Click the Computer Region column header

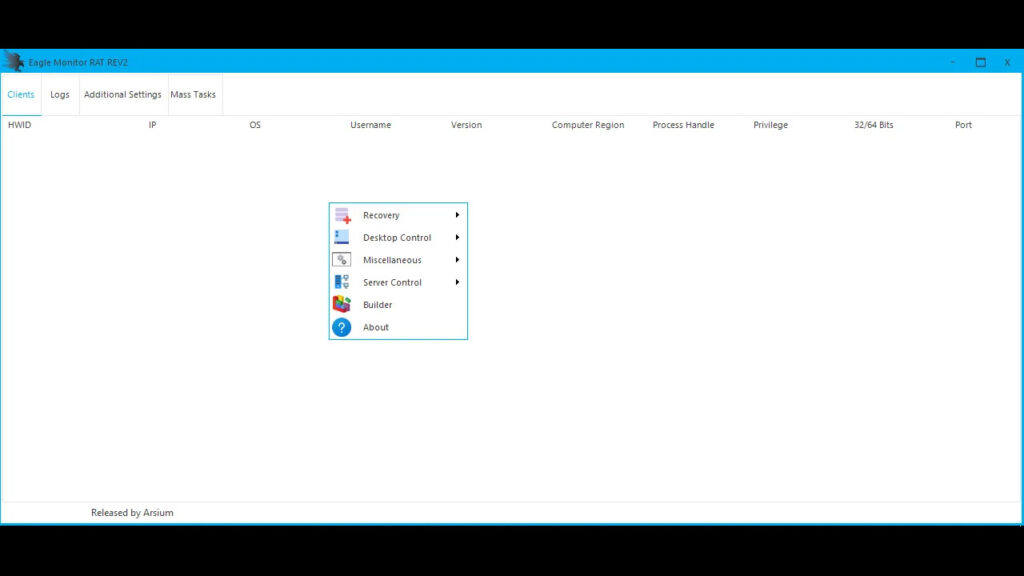pos(588,125)
